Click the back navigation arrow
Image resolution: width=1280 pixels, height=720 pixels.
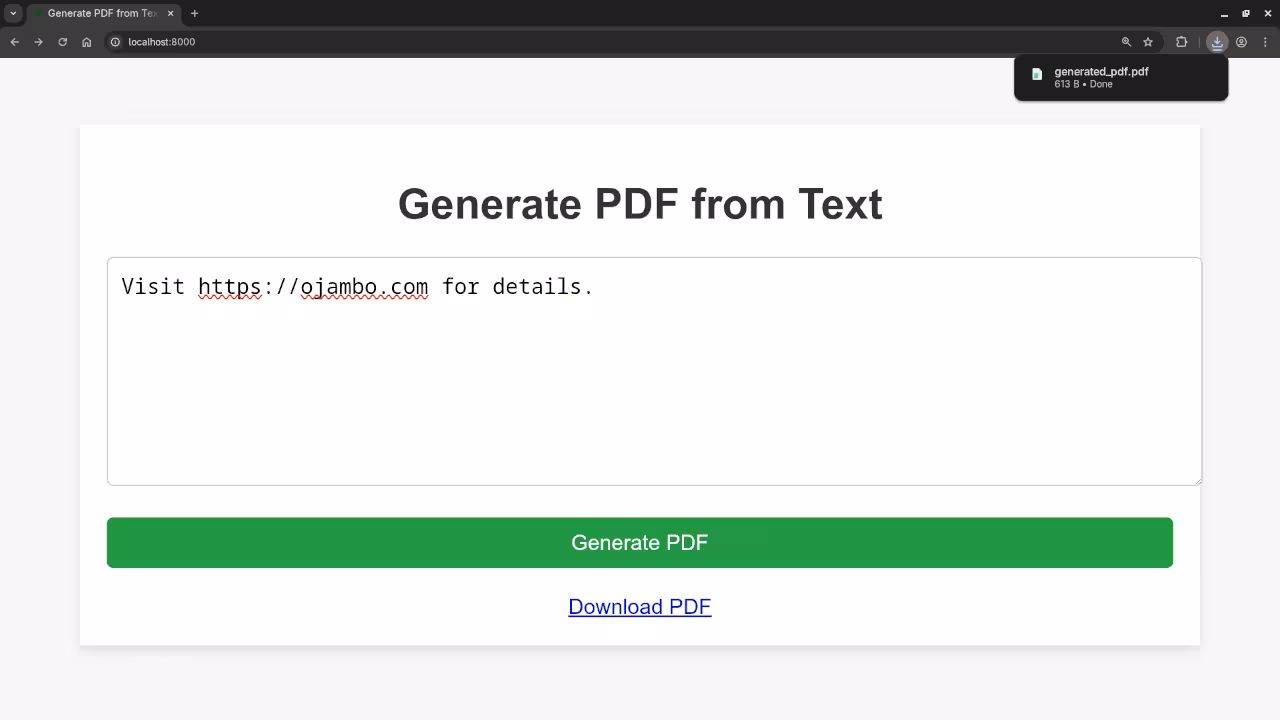pyautogui.click(x=14, y=42)
